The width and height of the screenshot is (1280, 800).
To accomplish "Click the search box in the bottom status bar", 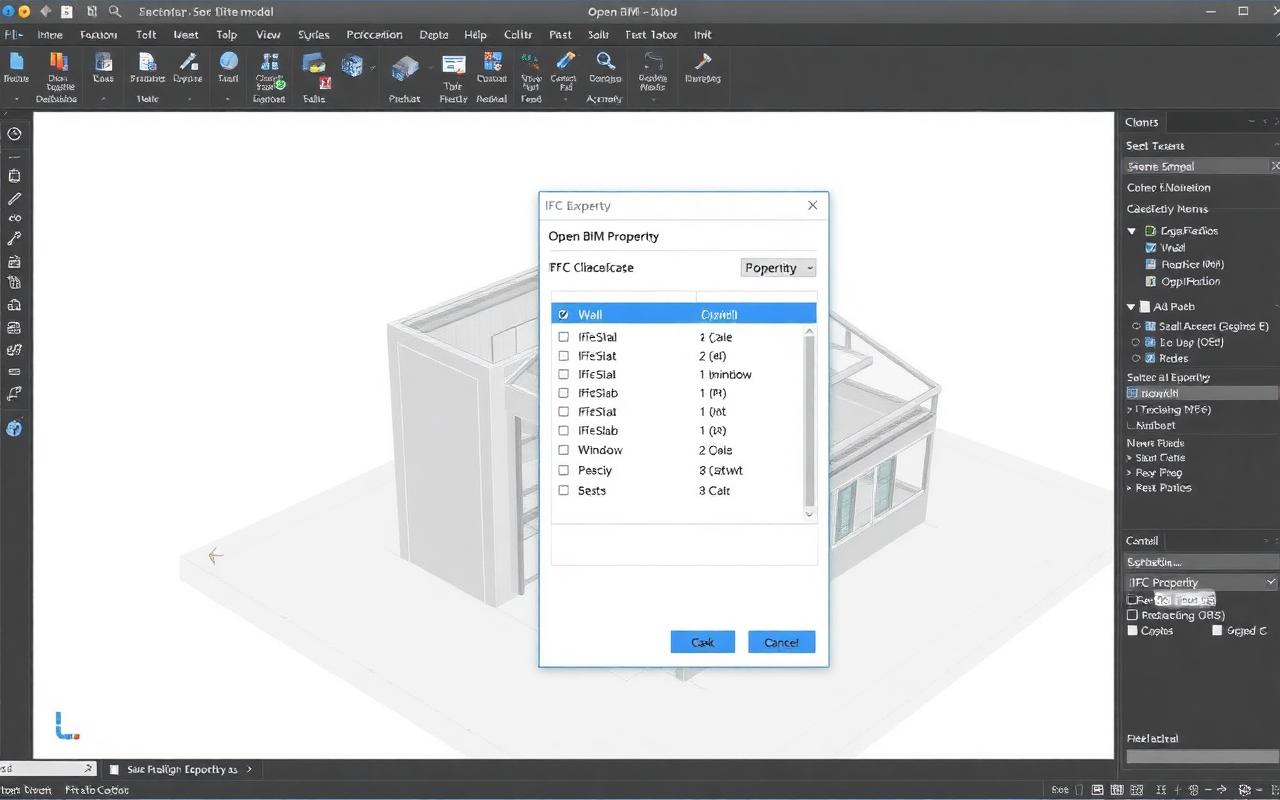I will click(47, 769).
